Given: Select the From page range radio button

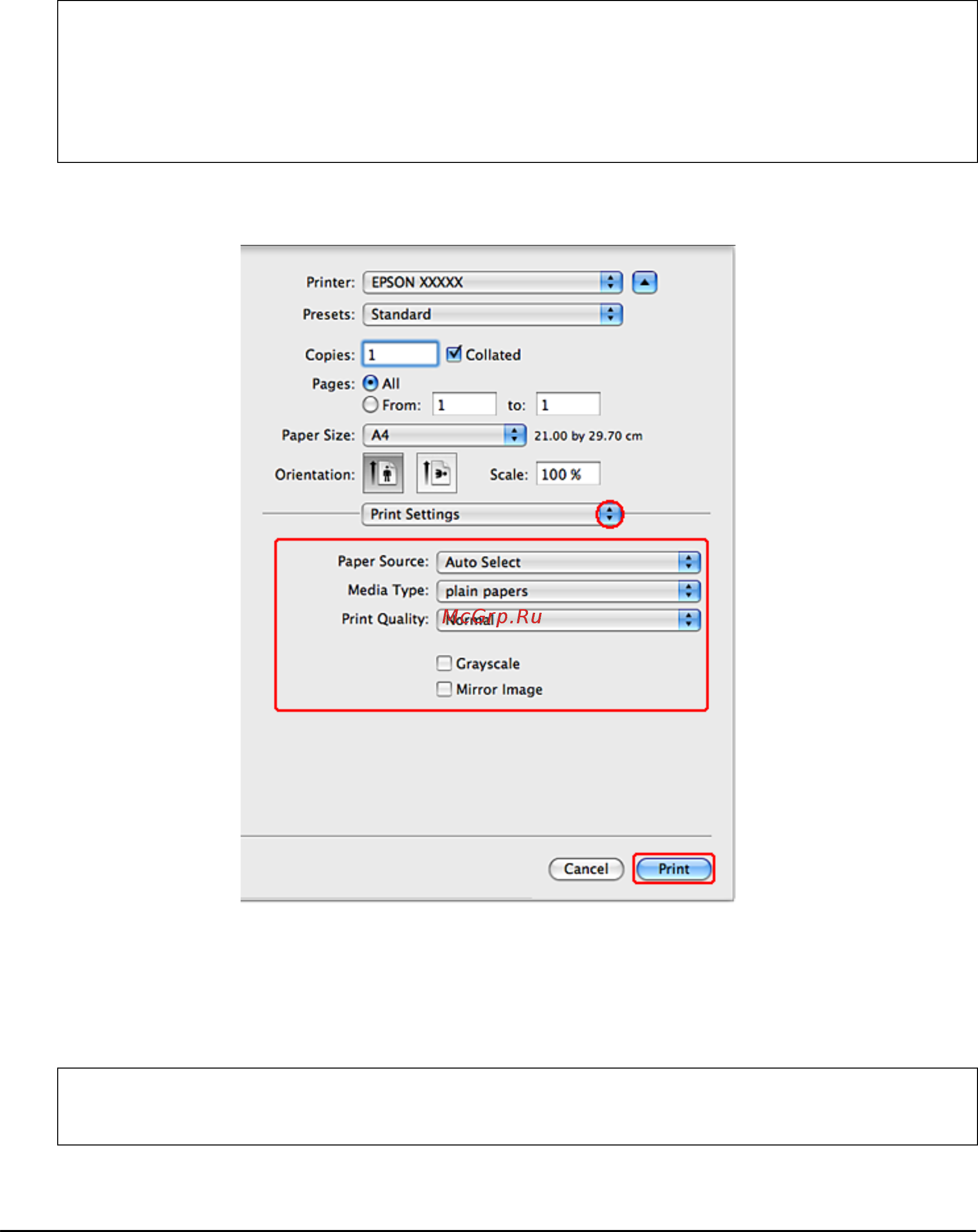Looking at the screenshot, I should coord(371,405).
